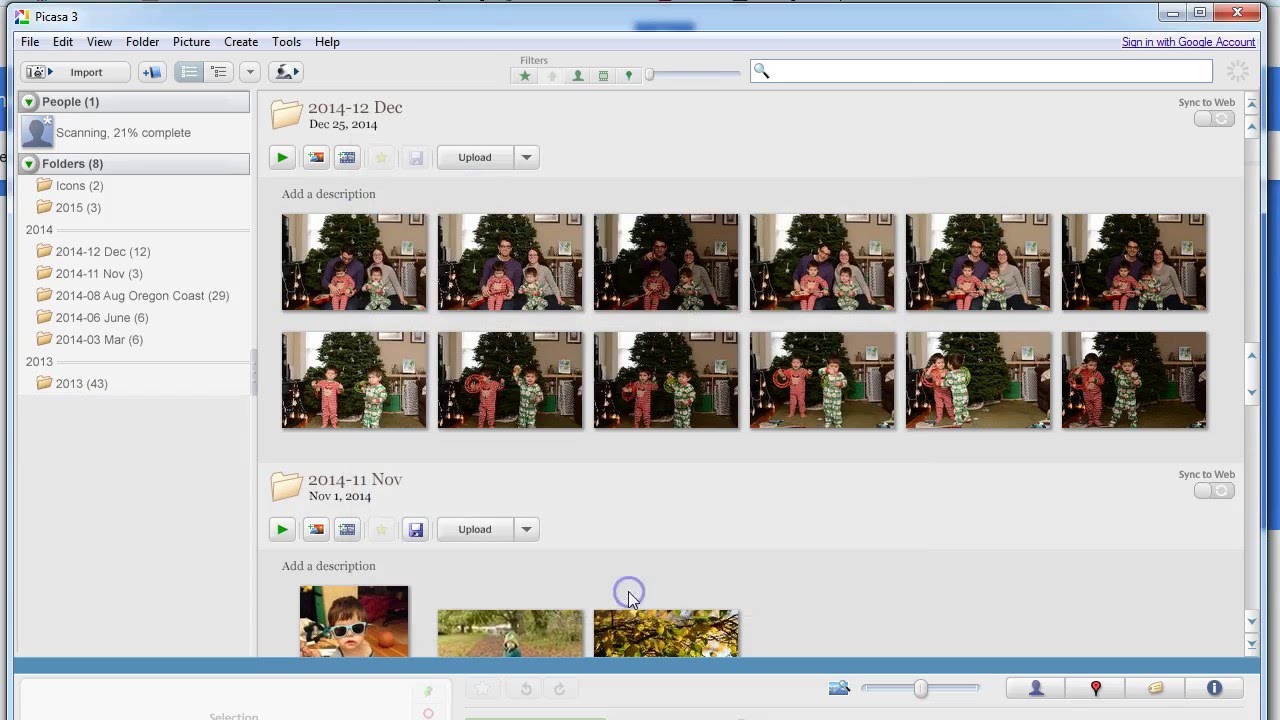
Task: Create photo collage for 2014-11 Nov folder
Action: pyautogui.click(x=316, y=529)
